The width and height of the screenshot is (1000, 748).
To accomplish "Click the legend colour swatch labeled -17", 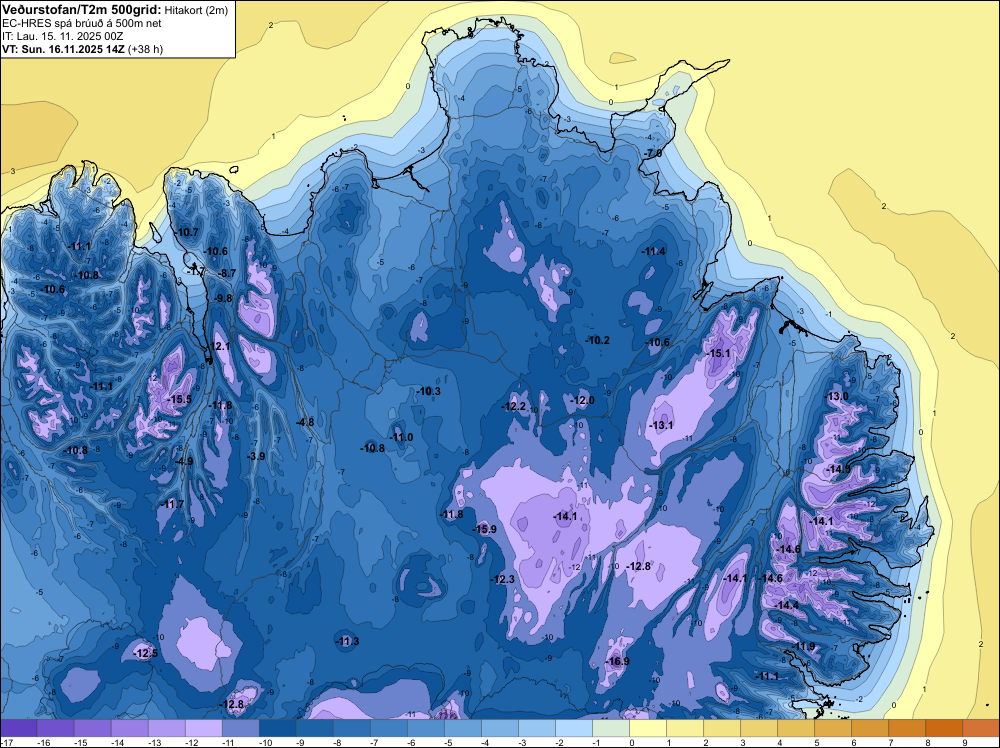I will tap(19, 728).
